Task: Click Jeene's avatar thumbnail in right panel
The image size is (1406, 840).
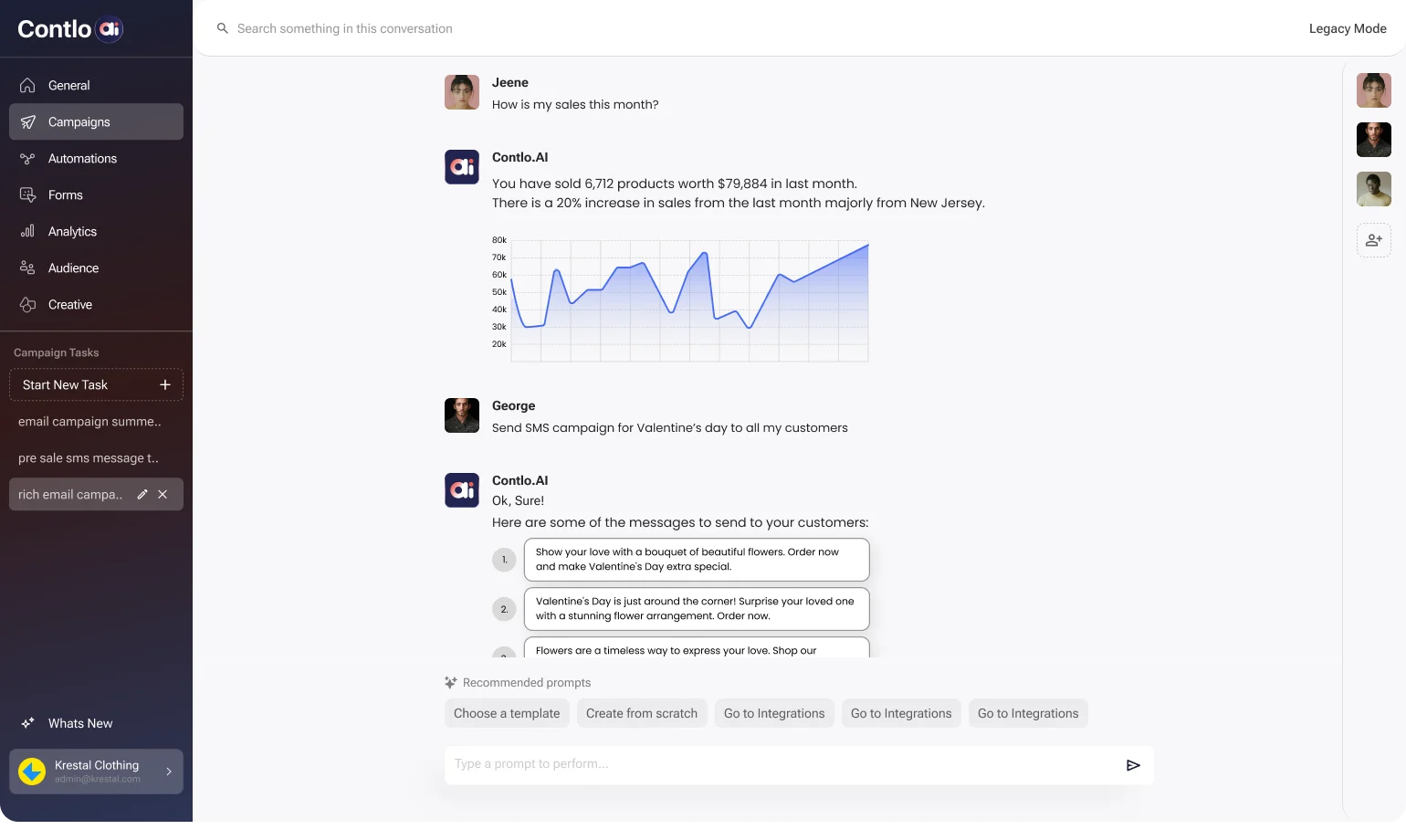Action: tap(1373, 90)
